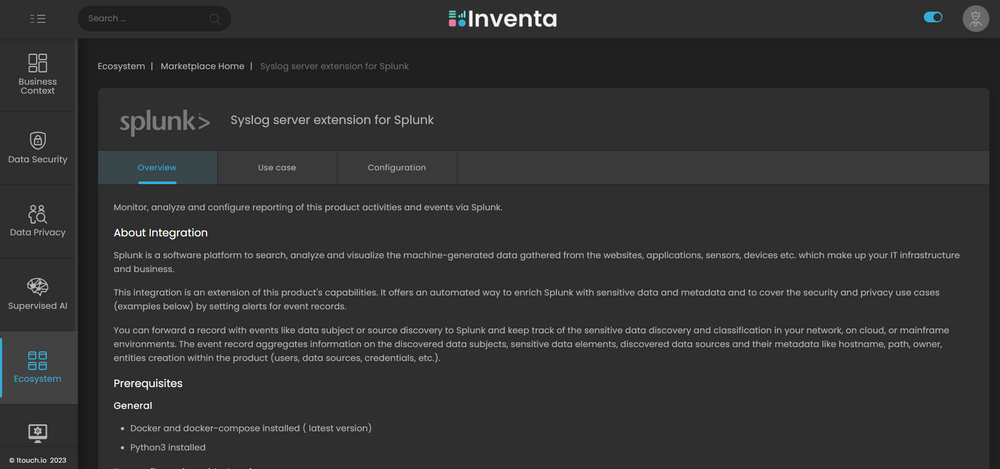
Task: Click the 'Monitor, analyze and configure reporting' sentence
Action: pos(308,207)
